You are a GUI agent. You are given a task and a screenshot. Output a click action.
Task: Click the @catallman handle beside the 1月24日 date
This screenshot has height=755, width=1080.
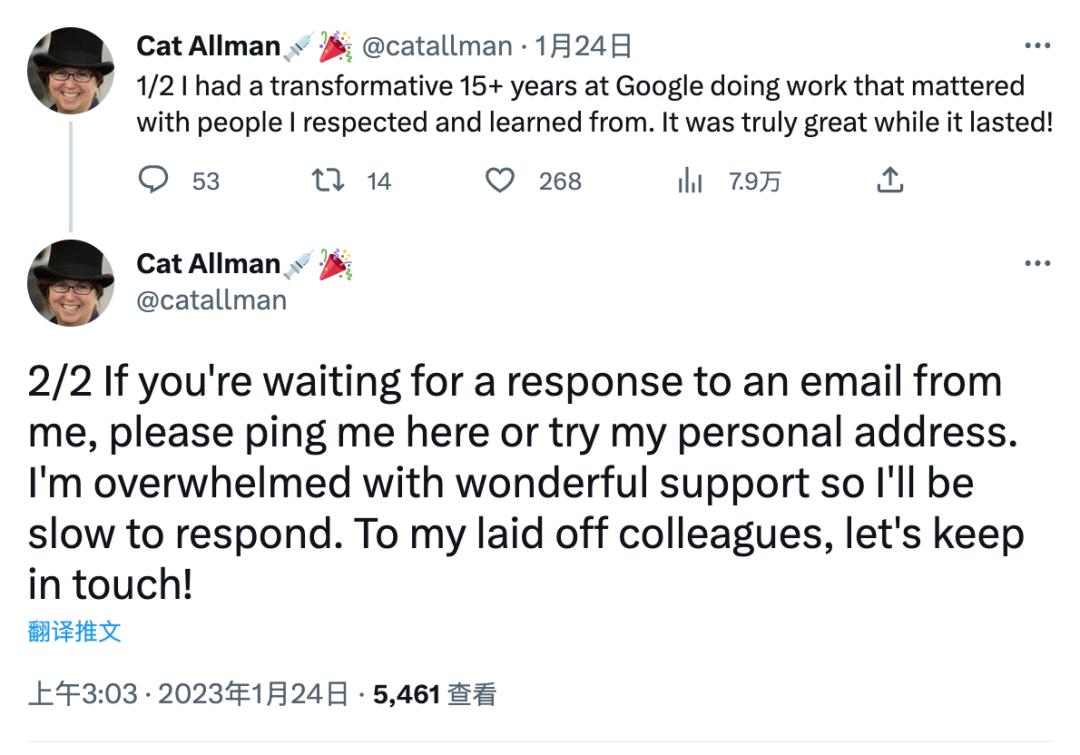coord(435,46)
